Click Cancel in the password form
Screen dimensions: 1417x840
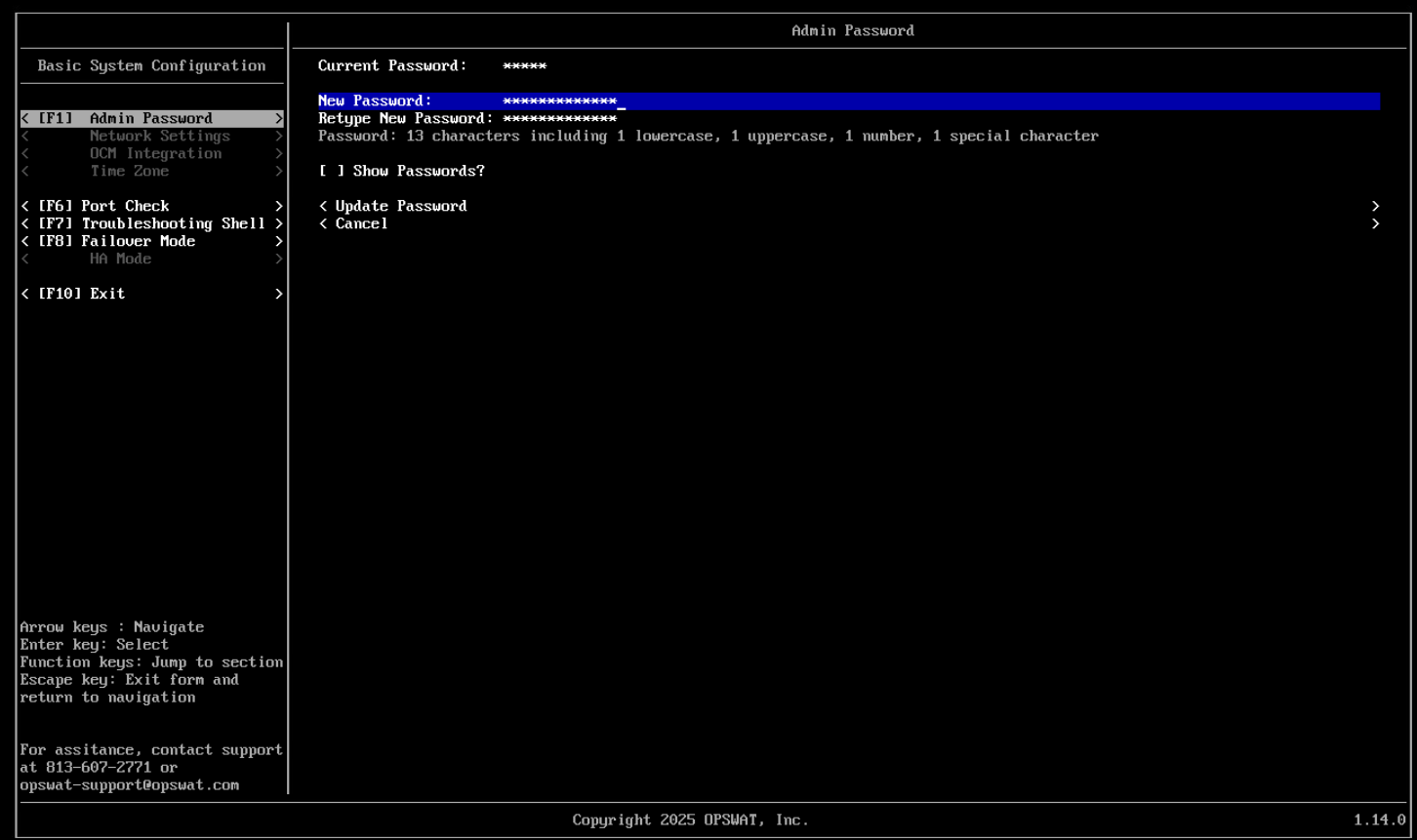tap(361, 223)
